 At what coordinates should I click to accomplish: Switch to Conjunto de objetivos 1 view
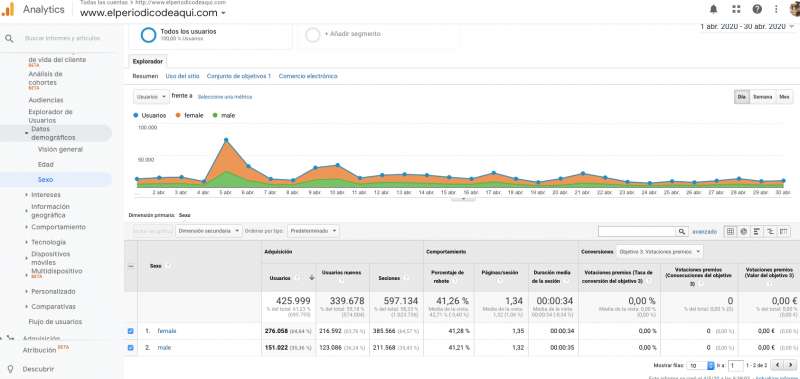point(238,76)
